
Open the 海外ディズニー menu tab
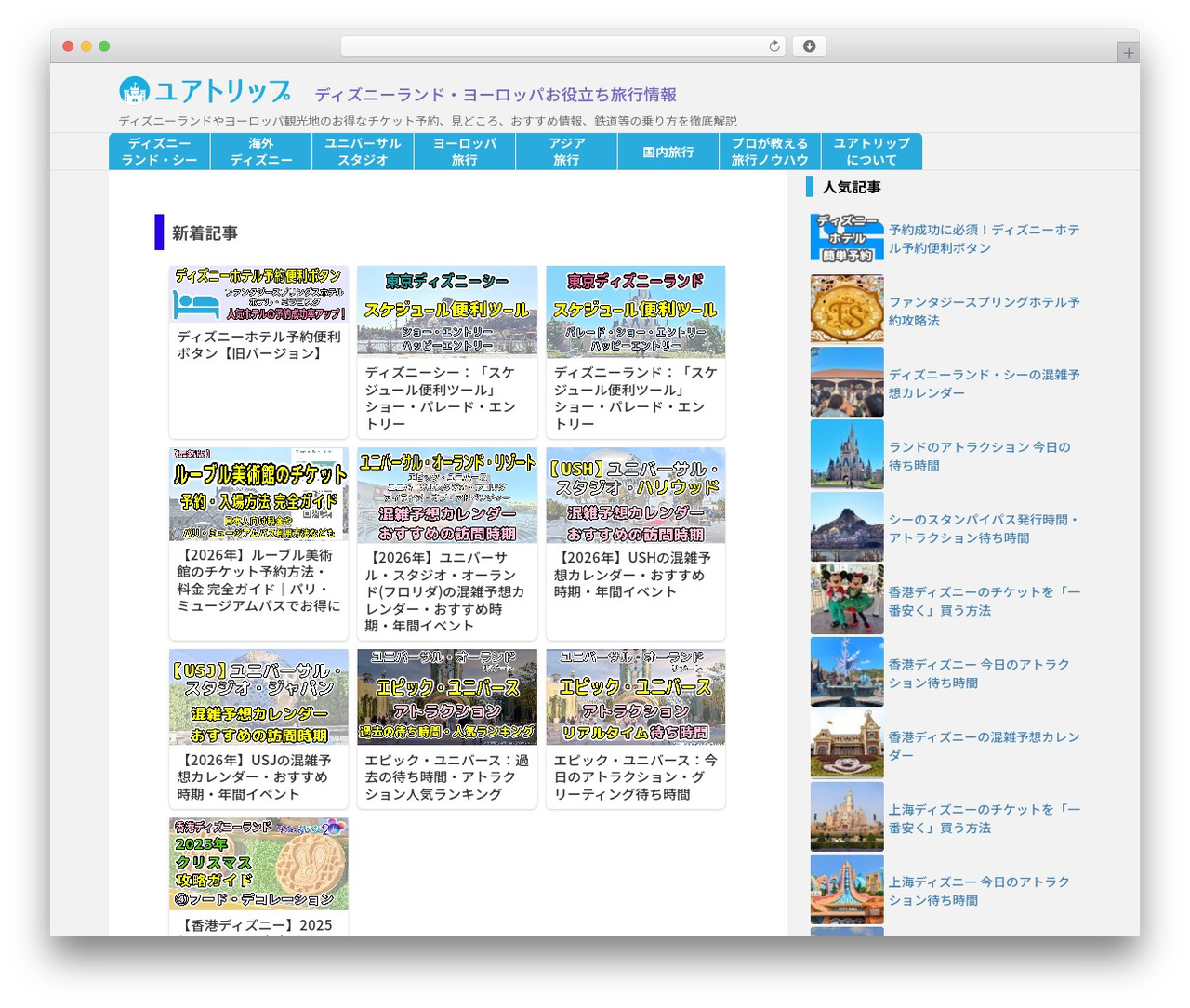click(261, 152)
